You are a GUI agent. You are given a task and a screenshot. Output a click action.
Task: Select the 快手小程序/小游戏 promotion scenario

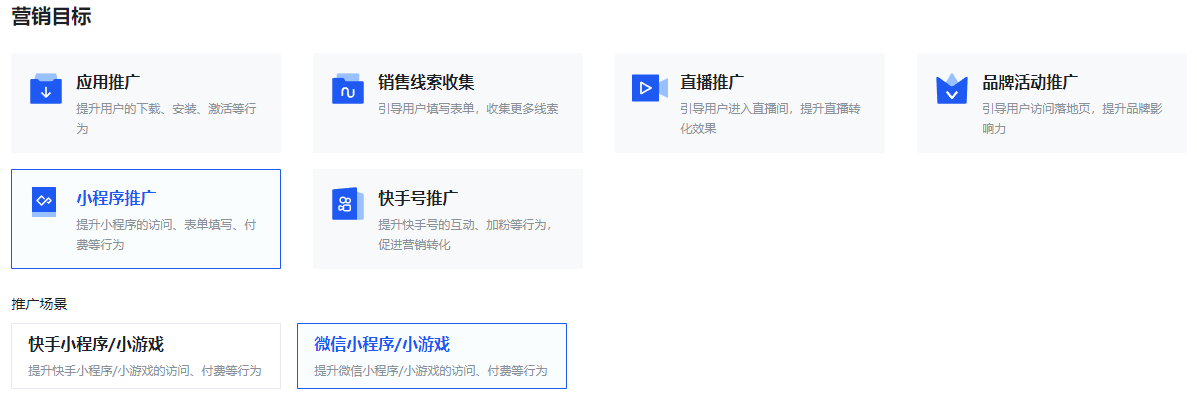[146, 356]
